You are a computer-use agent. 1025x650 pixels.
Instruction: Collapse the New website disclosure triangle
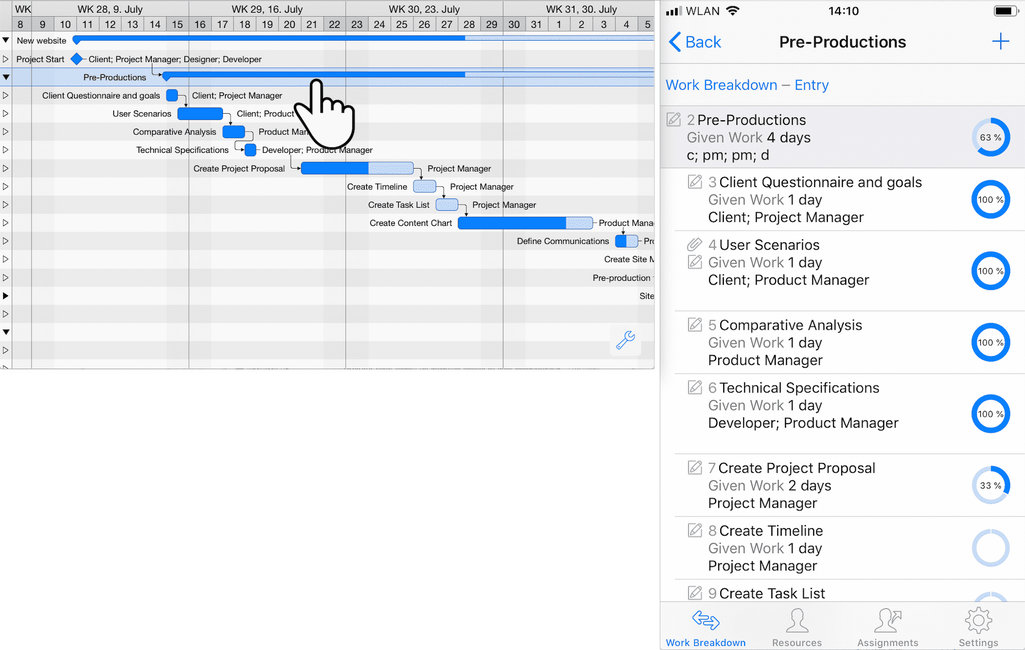[x=6, y=41]
